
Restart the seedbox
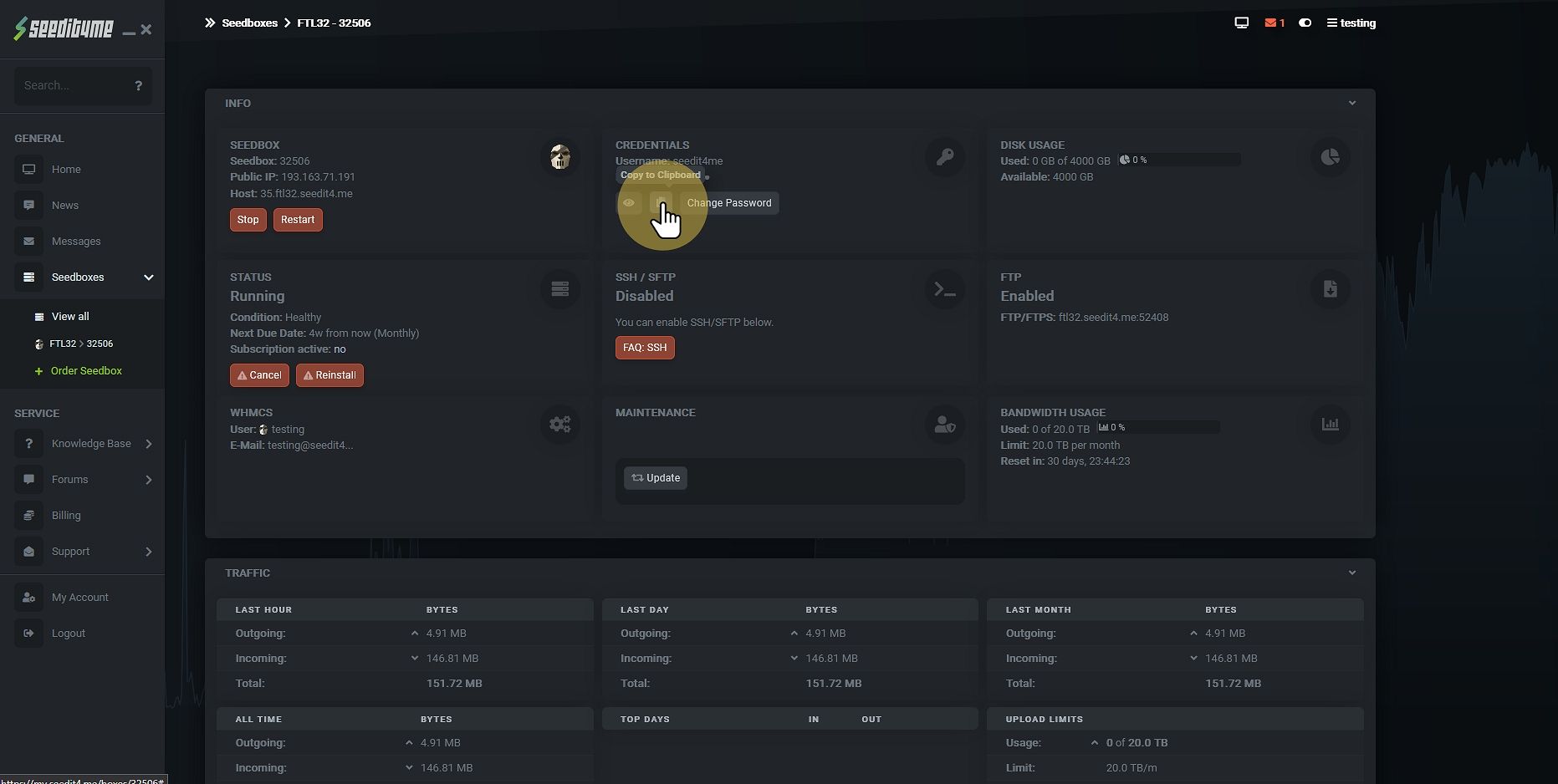click(298, 220)
